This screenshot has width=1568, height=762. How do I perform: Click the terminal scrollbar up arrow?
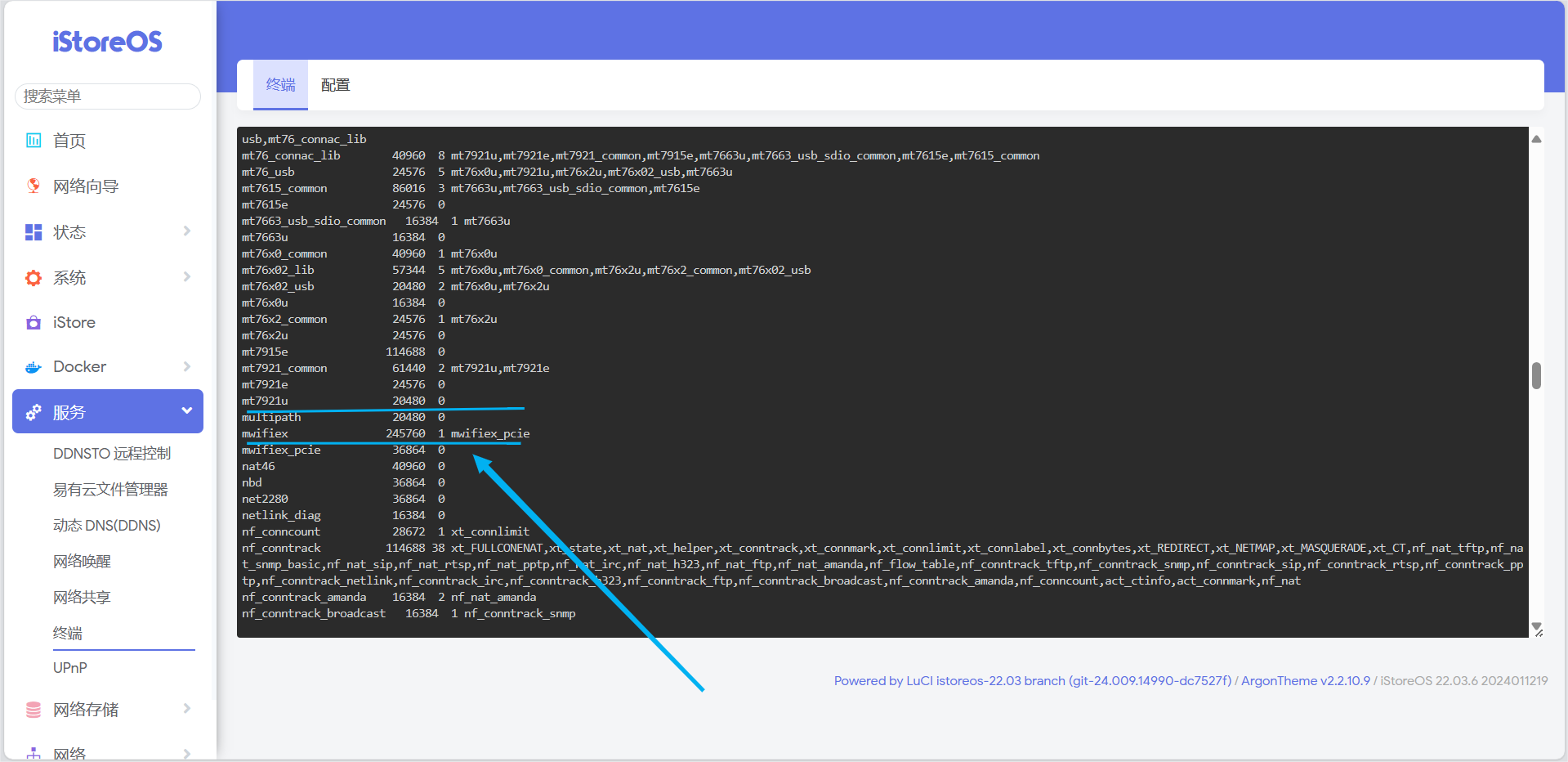coord(1536,140)
